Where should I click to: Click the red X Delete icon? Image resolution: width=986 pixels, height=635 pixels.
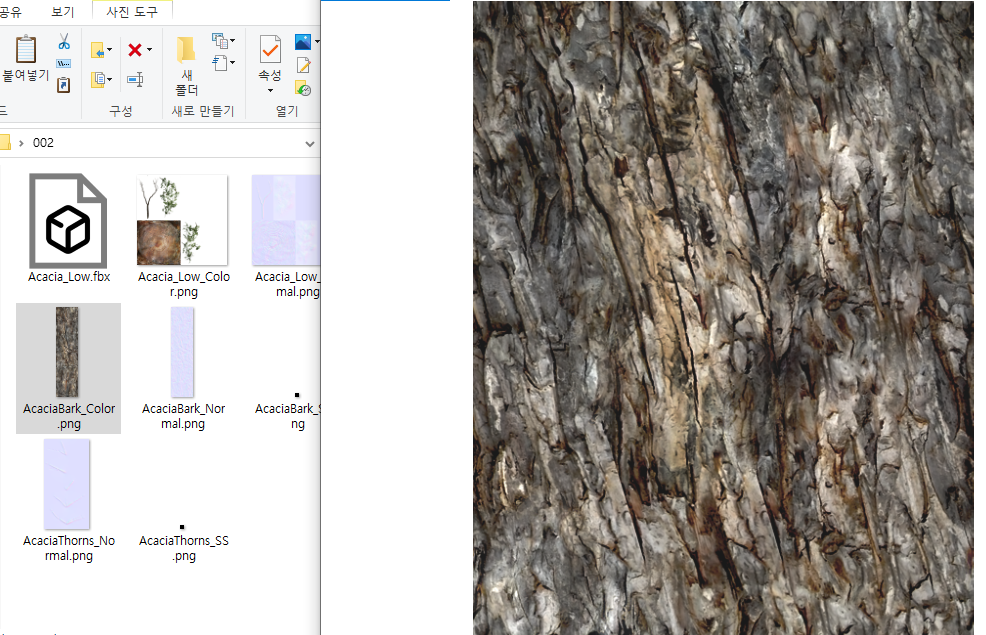135,50
